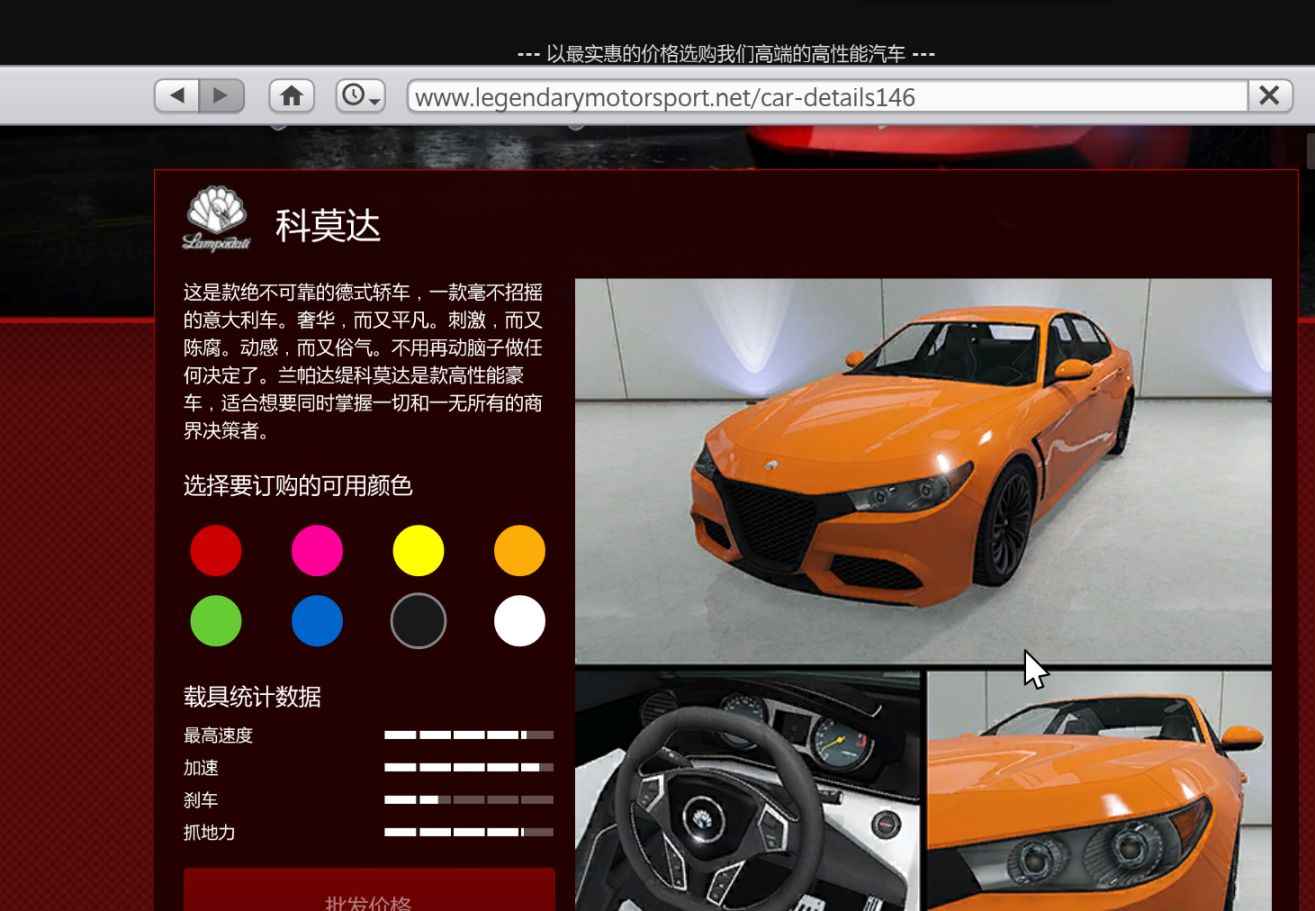Click the browser forward arrow button
Viewport: 1315px width, 911px height.
click(222, 96)
